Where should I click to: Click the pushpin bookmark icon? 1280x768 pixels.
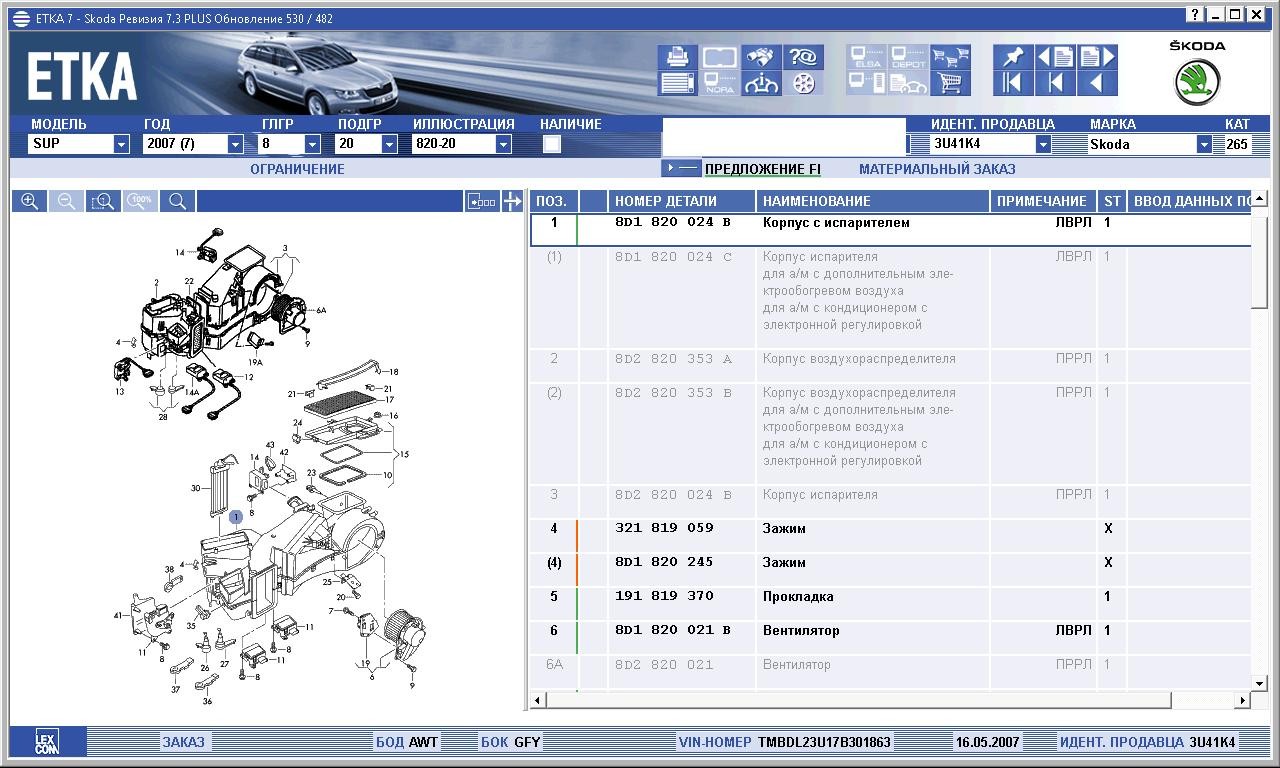click(1012, 57)
